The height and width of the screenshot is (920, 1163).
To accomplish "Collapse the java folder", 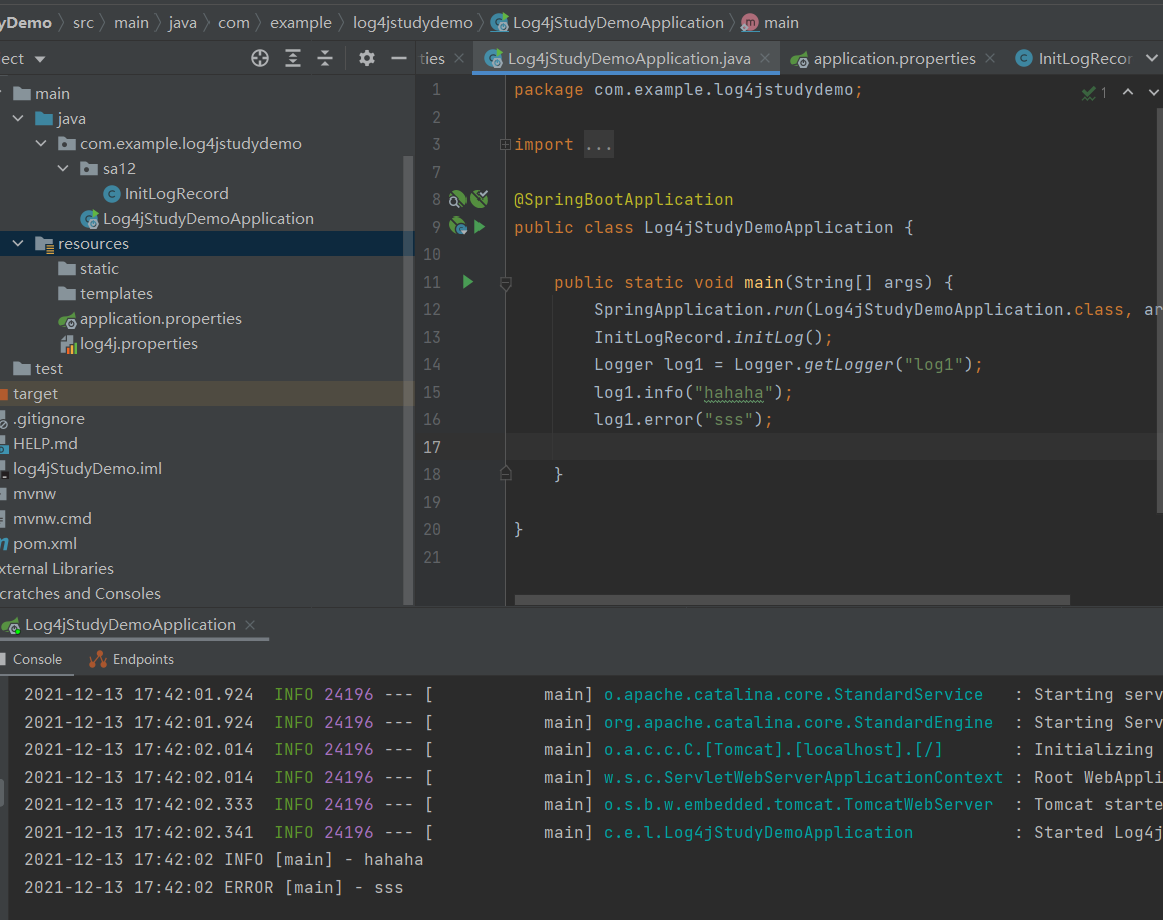I will (19, 119).
